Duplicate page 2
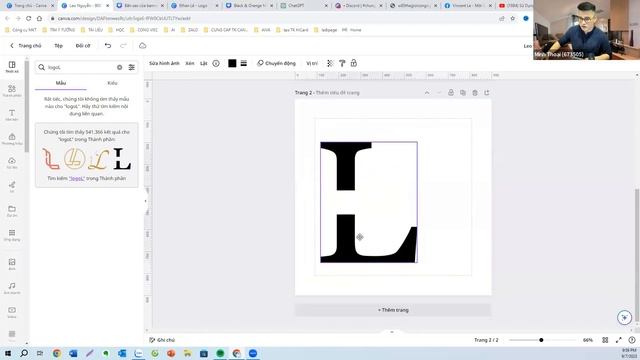Viewport: 640px width, 360px height. click(x=462, y=93)
